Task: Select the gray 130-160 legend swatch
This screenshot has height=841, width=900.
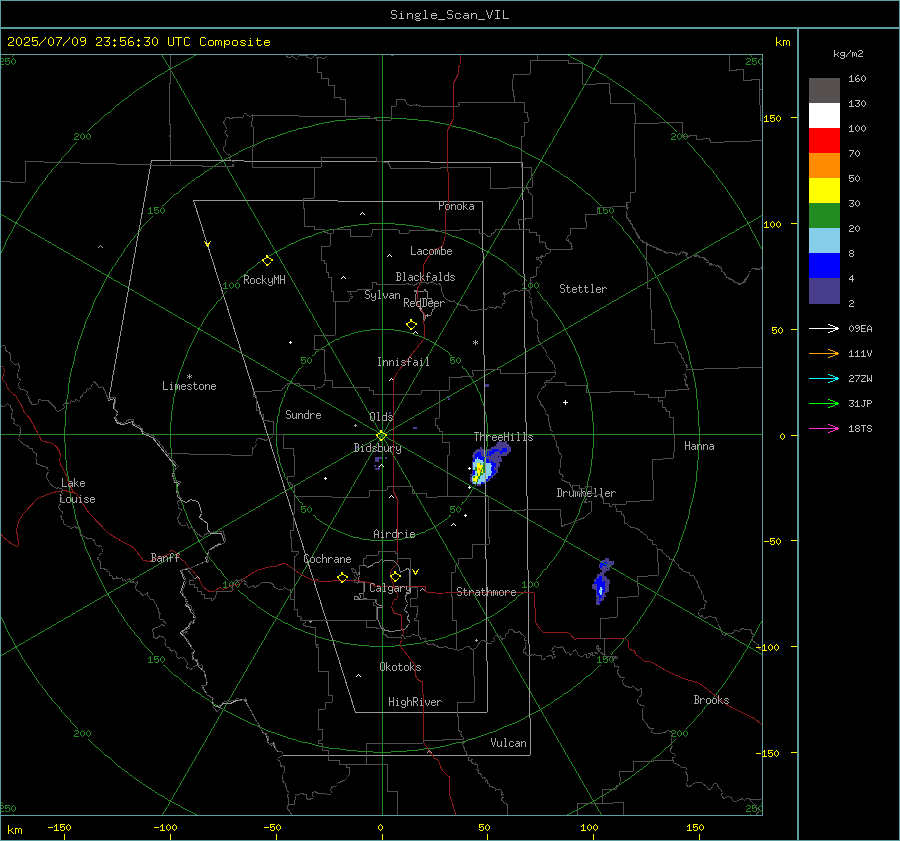Action: 824,91
